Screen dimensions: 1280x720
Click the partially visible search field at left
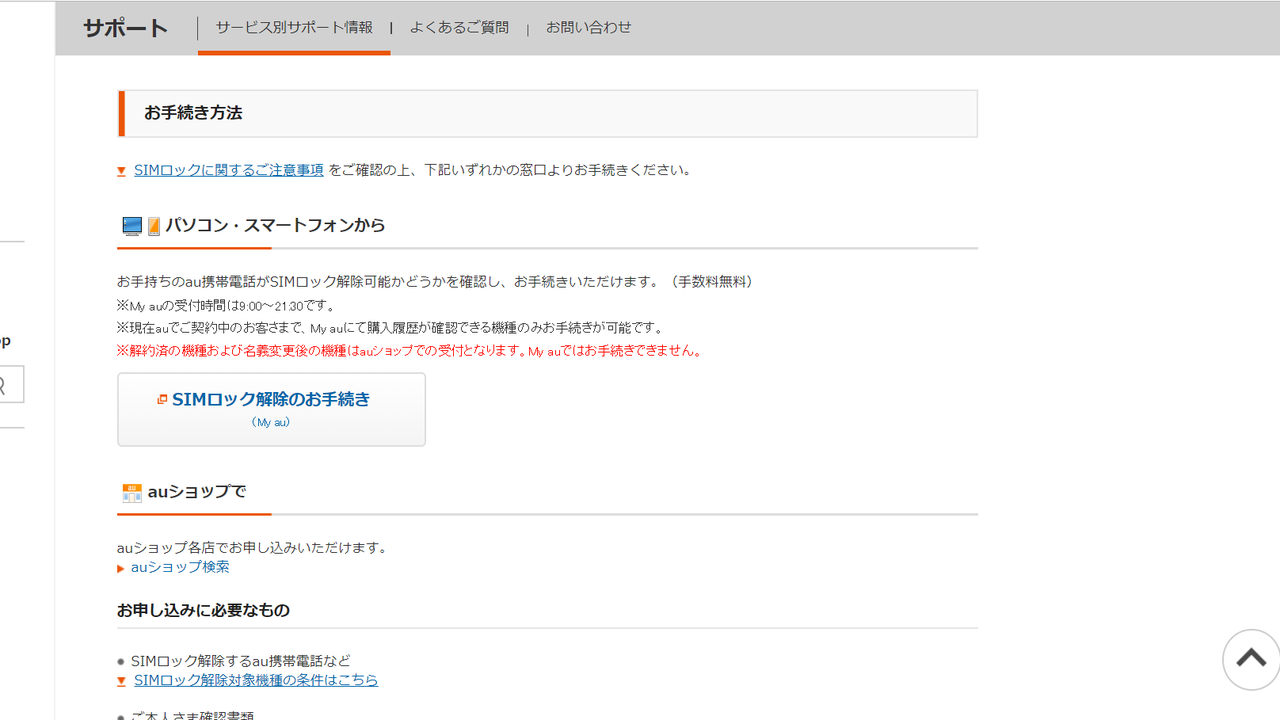(12, 384)
